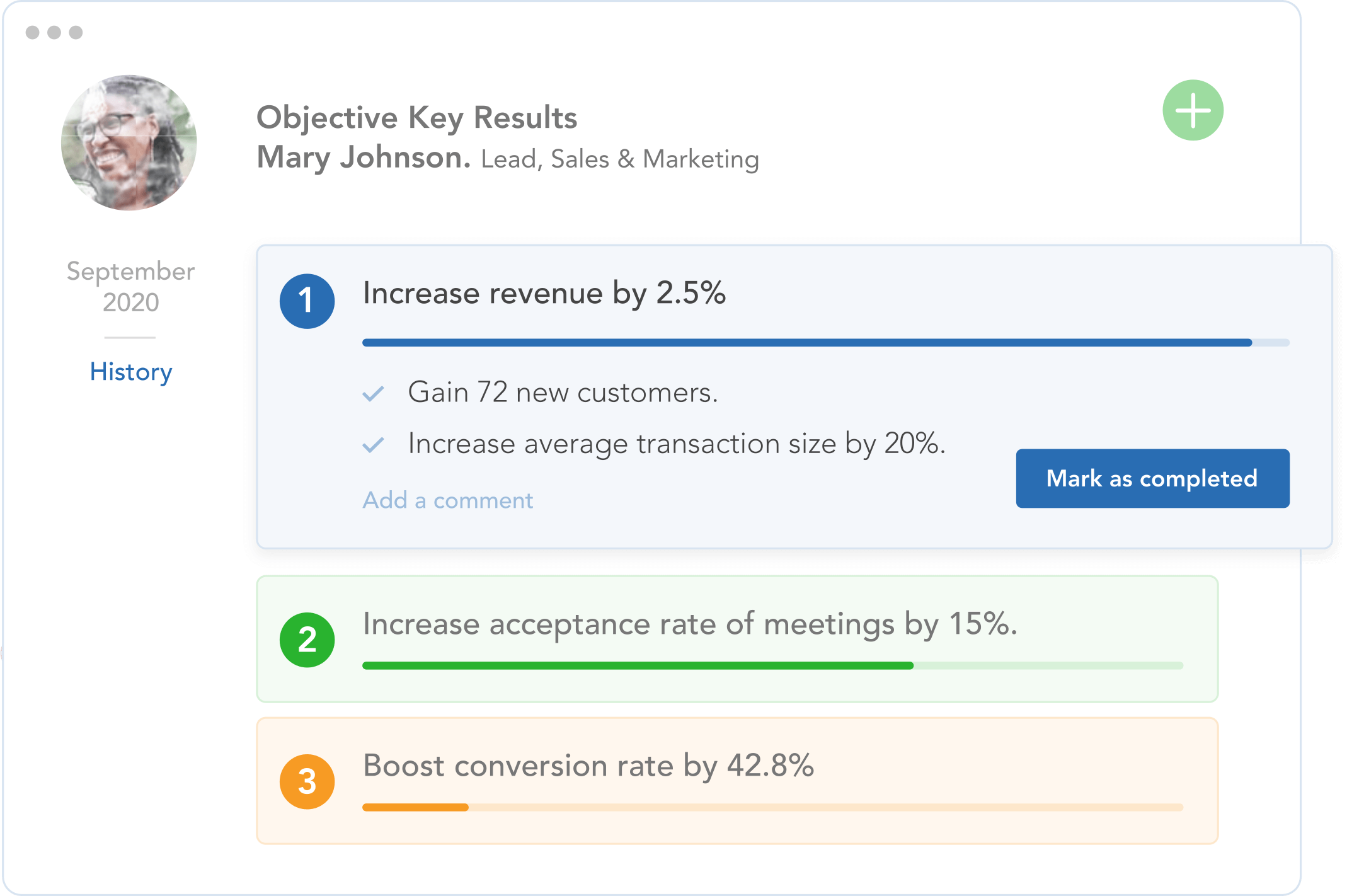
Task: Collapse the Increase revenue by 2.5% objective
Action: [x=544, y=293]
